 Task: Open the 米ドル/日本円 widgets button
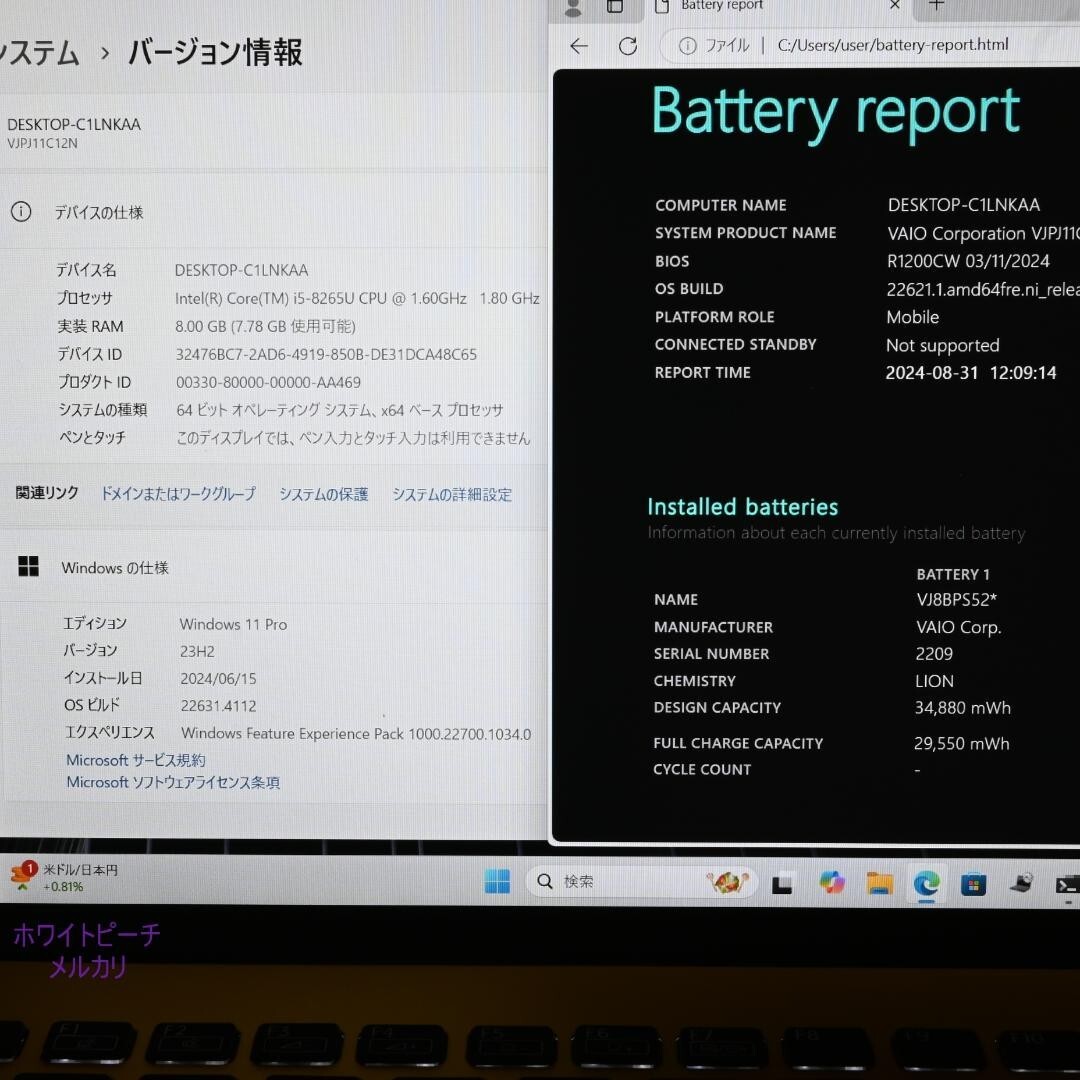[64, 878]
